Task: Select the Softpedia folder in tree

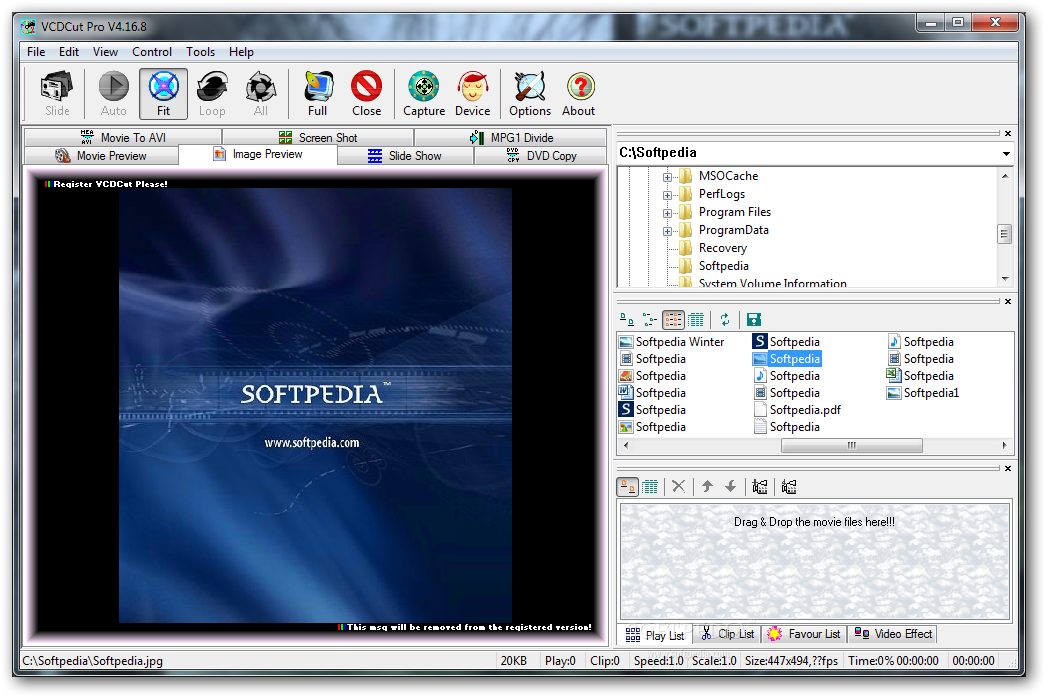Action: click(723, 265)
